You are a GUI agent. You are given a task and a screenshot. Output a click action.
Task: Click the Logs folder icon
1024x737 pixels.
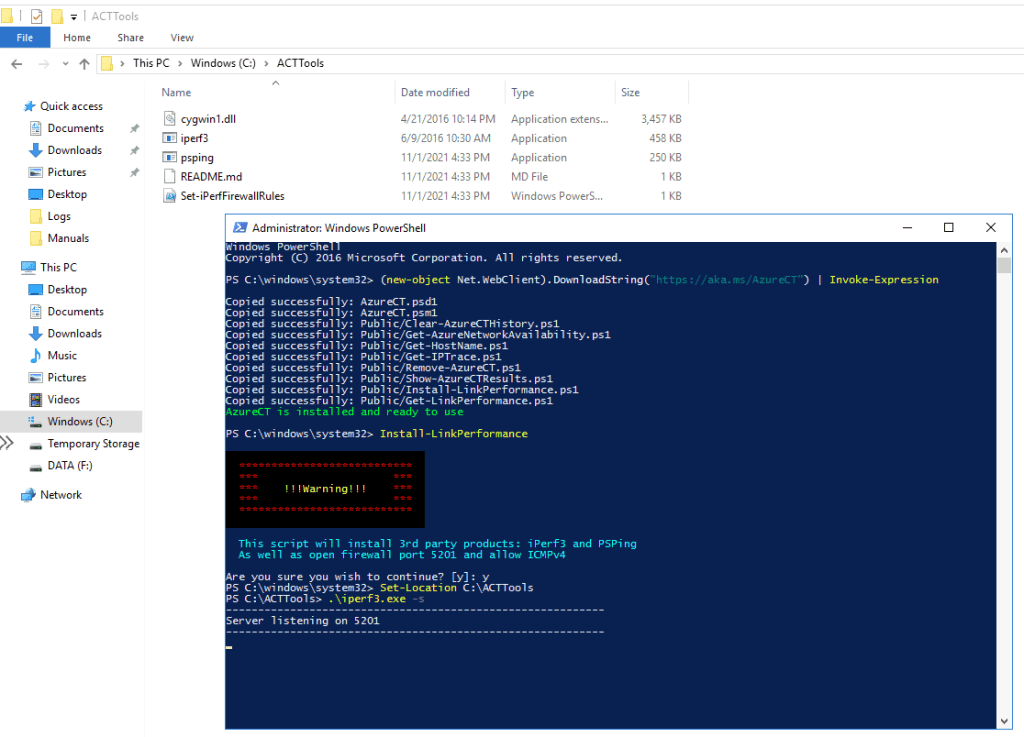pos(36,216)
